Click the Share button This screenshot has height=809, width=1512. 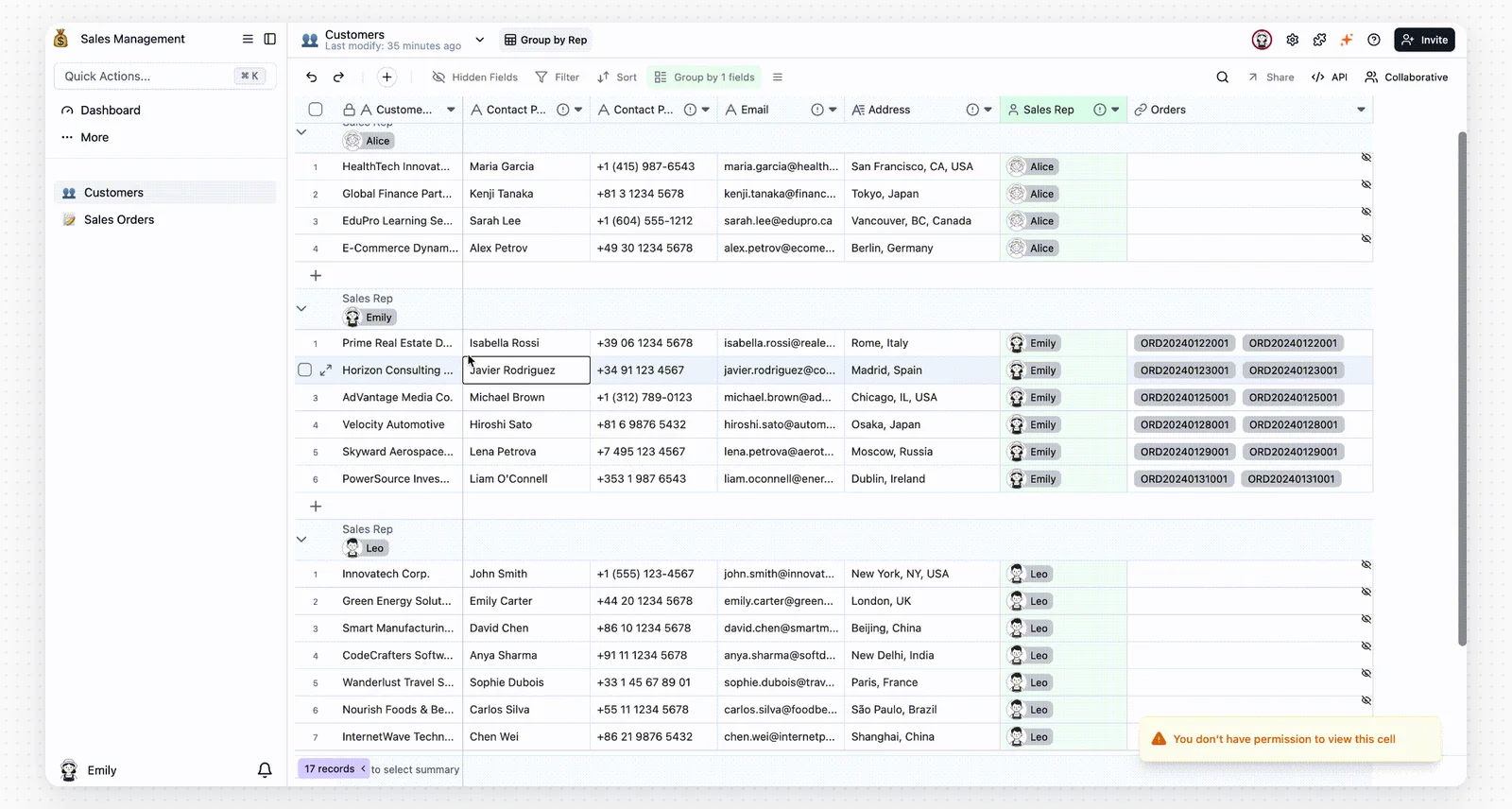point(1271,77)
